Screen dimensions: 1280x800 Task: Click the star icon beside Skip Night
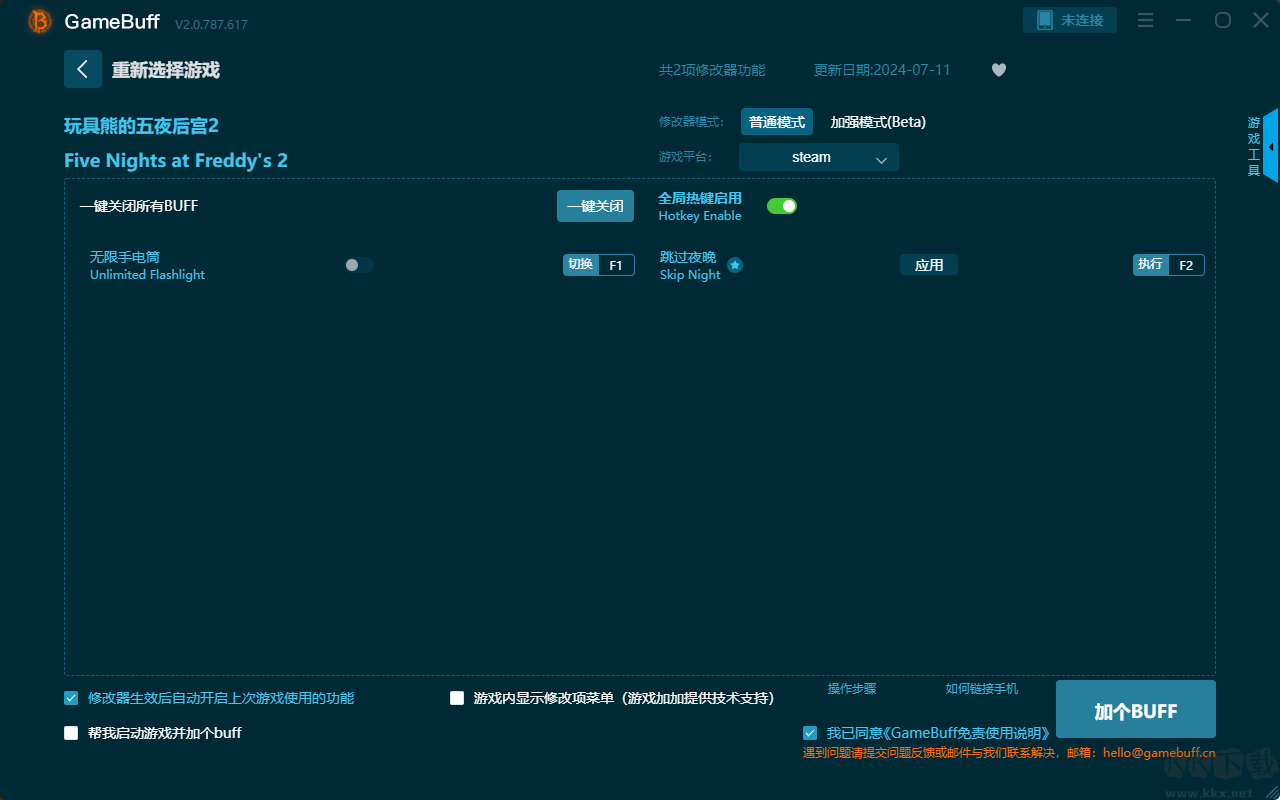[735, 265]
